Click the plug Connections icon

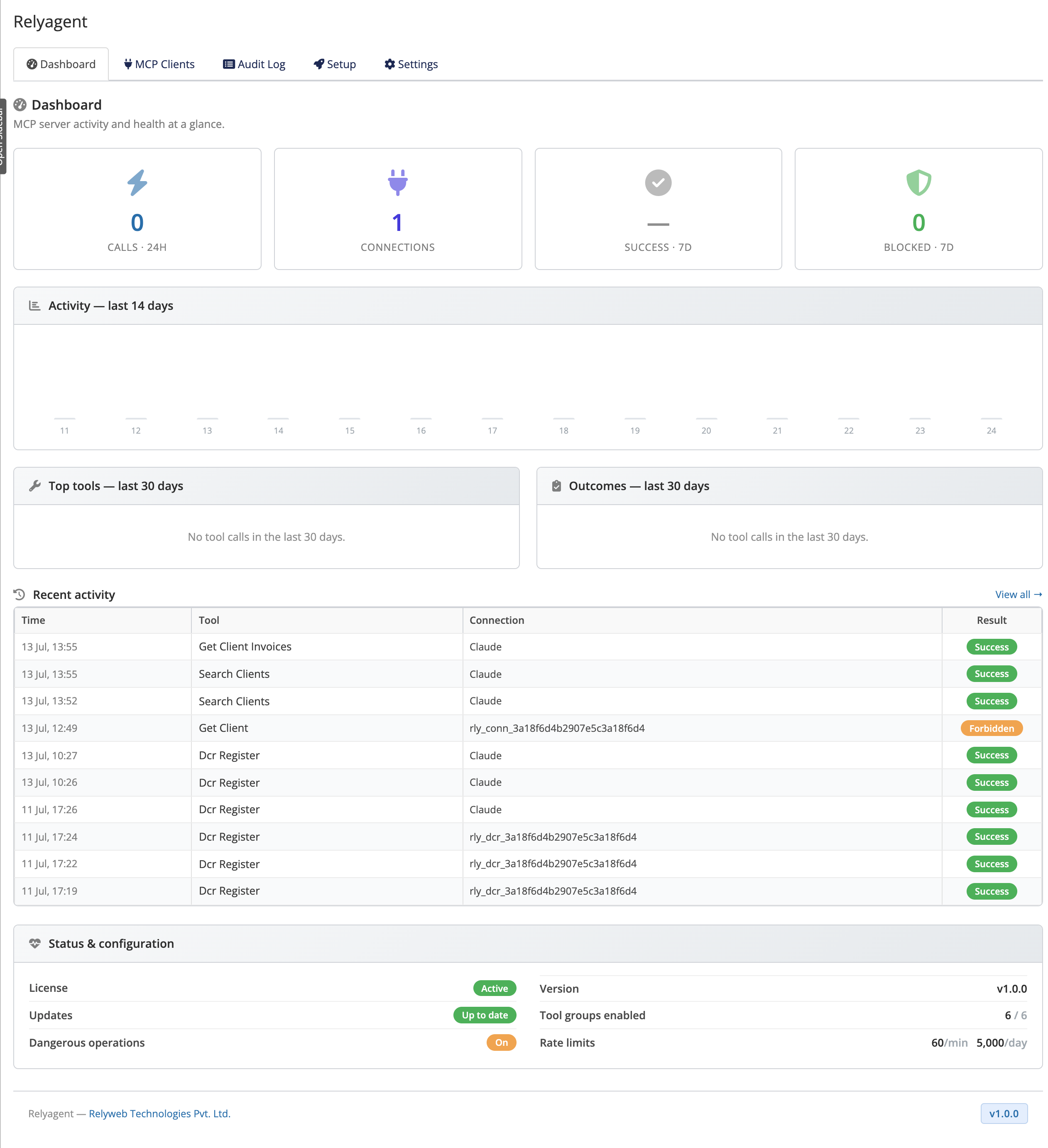(397, 183)
